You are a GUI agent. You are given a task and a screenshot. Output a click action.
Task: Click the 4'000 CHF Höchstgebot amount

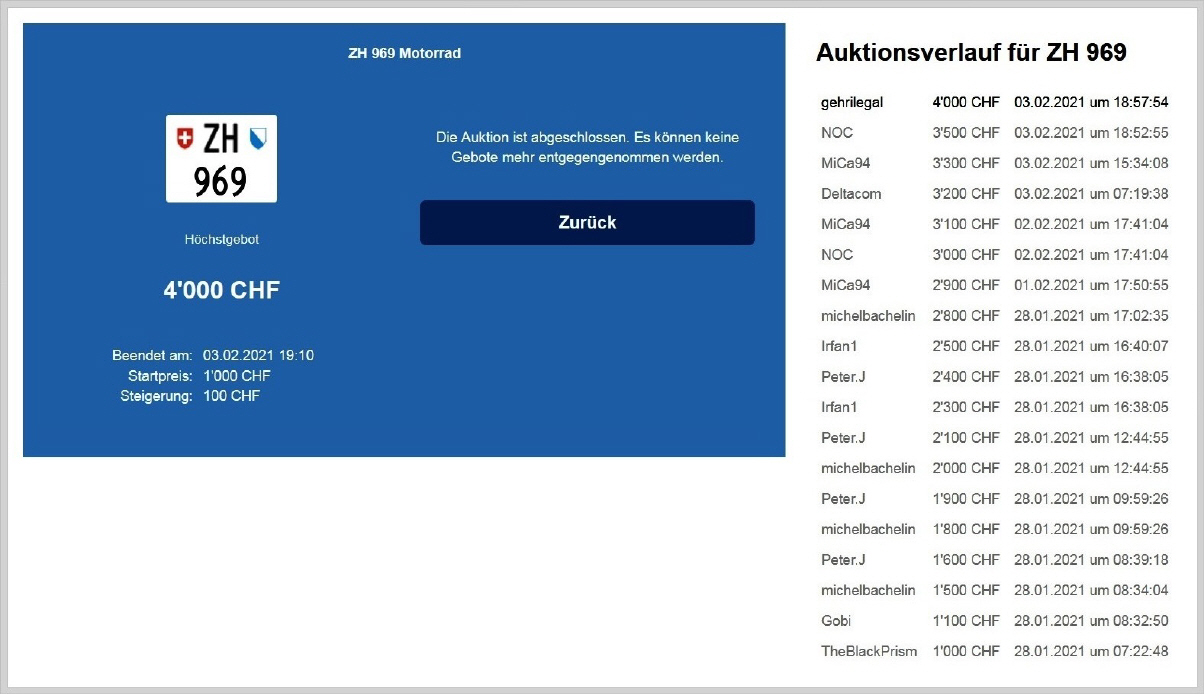pos(222,291)
